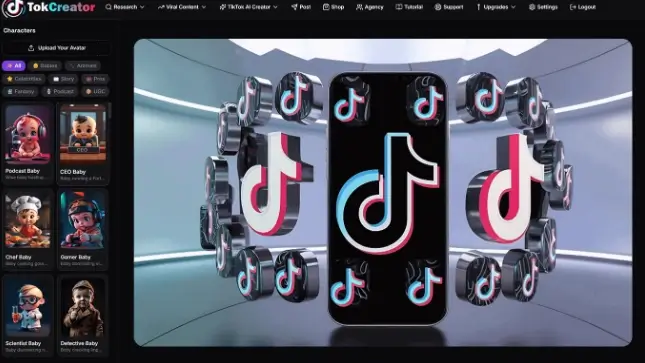Click the Support icon
Image resolution: width=645 pixels, height=363 pixels.
click(x=438, y=7)
